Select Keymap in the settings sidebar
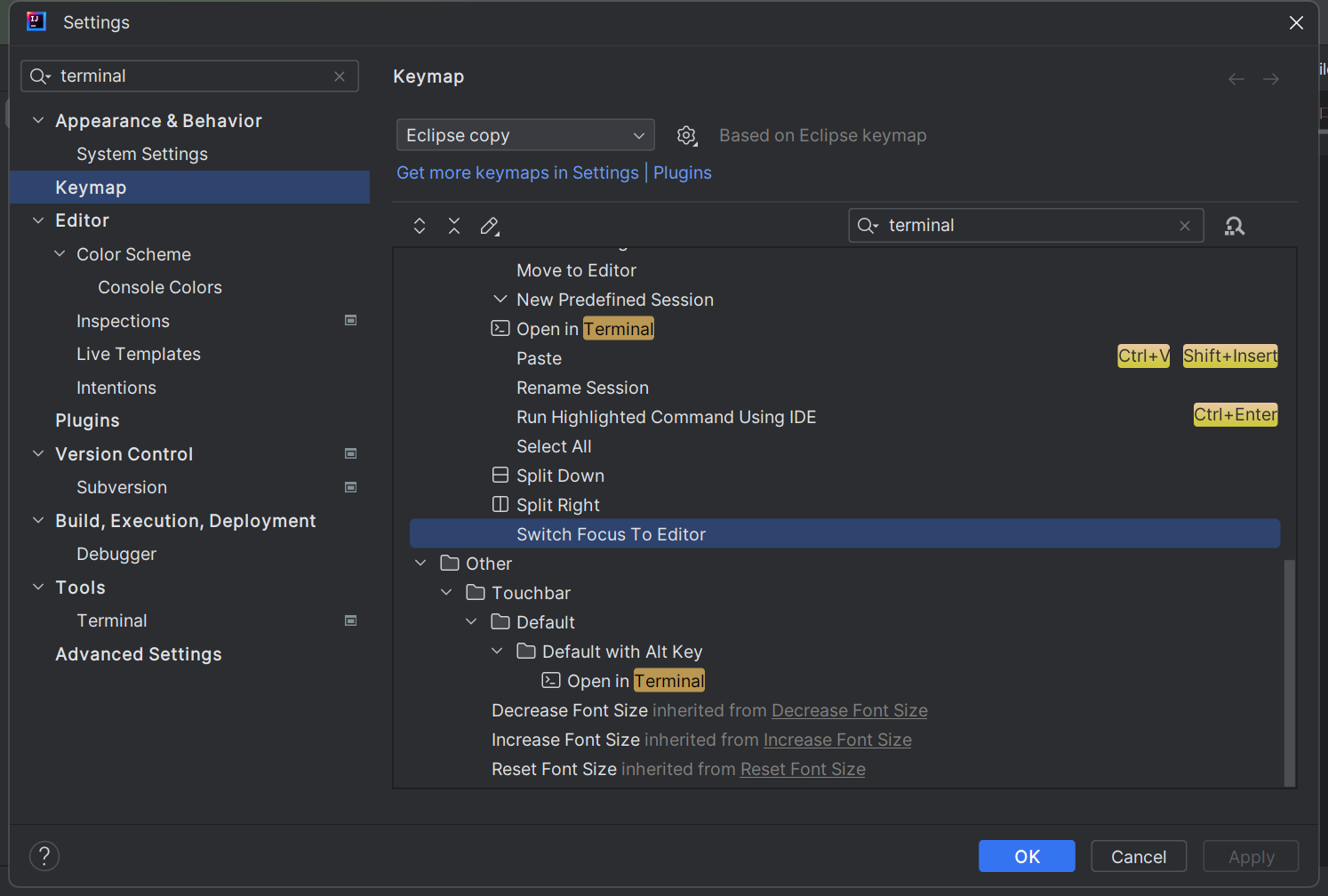 pos(189,188)
